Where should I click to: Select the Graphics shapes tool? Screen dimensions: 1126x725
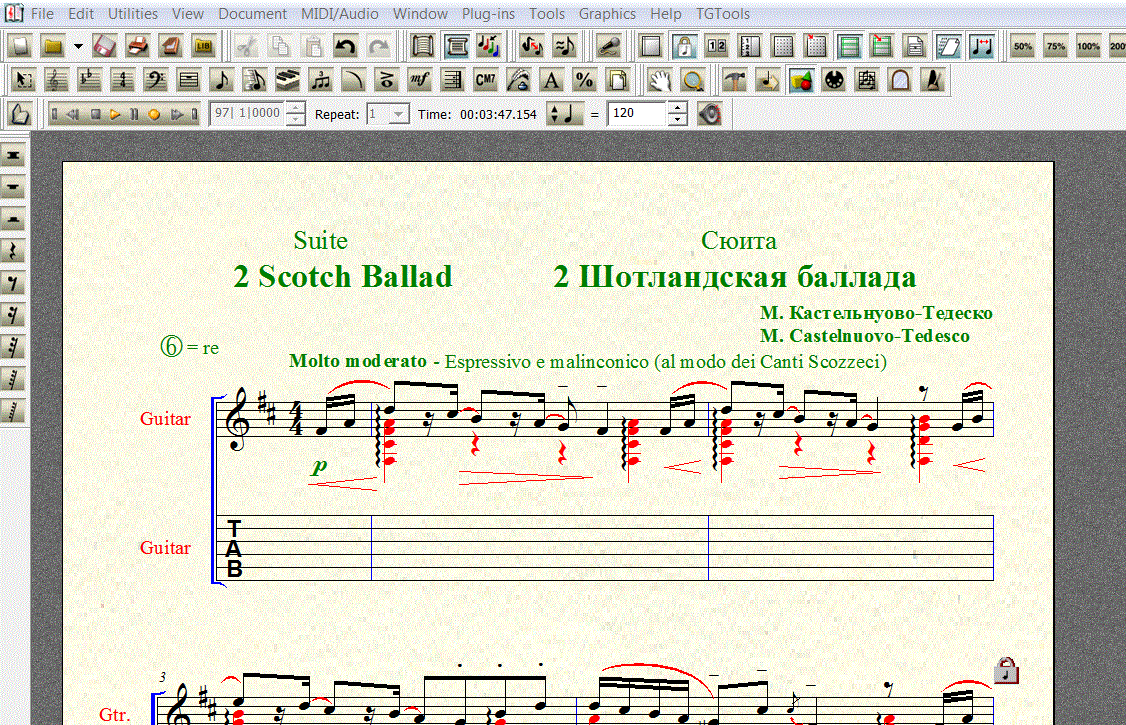point(801,80)
